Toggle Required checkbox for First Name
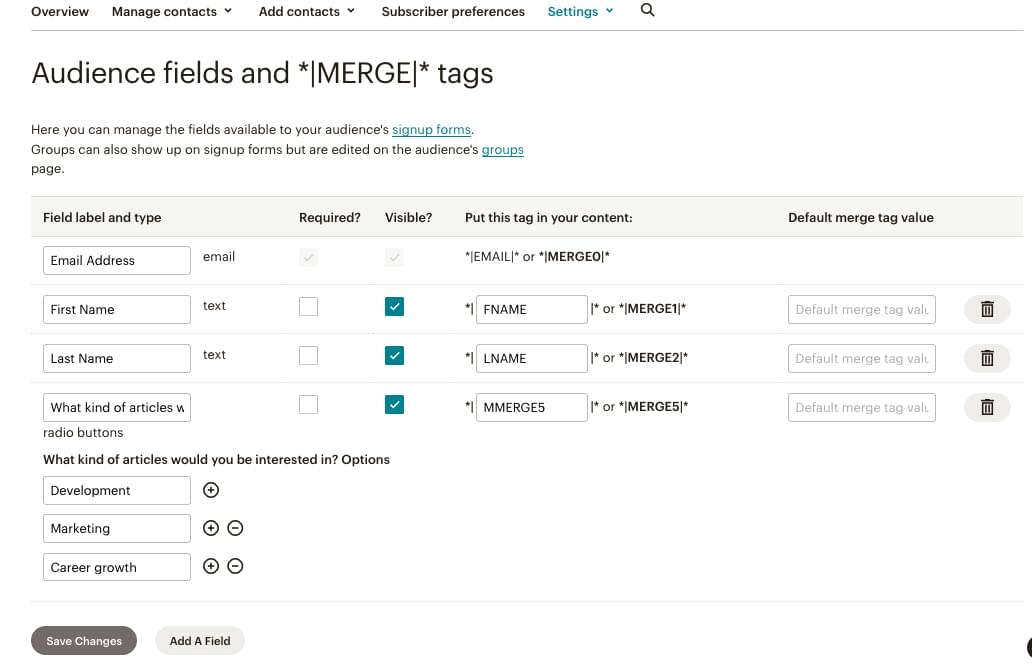The height and width of the screenshot is (670, 1032). tap(308, 307)
